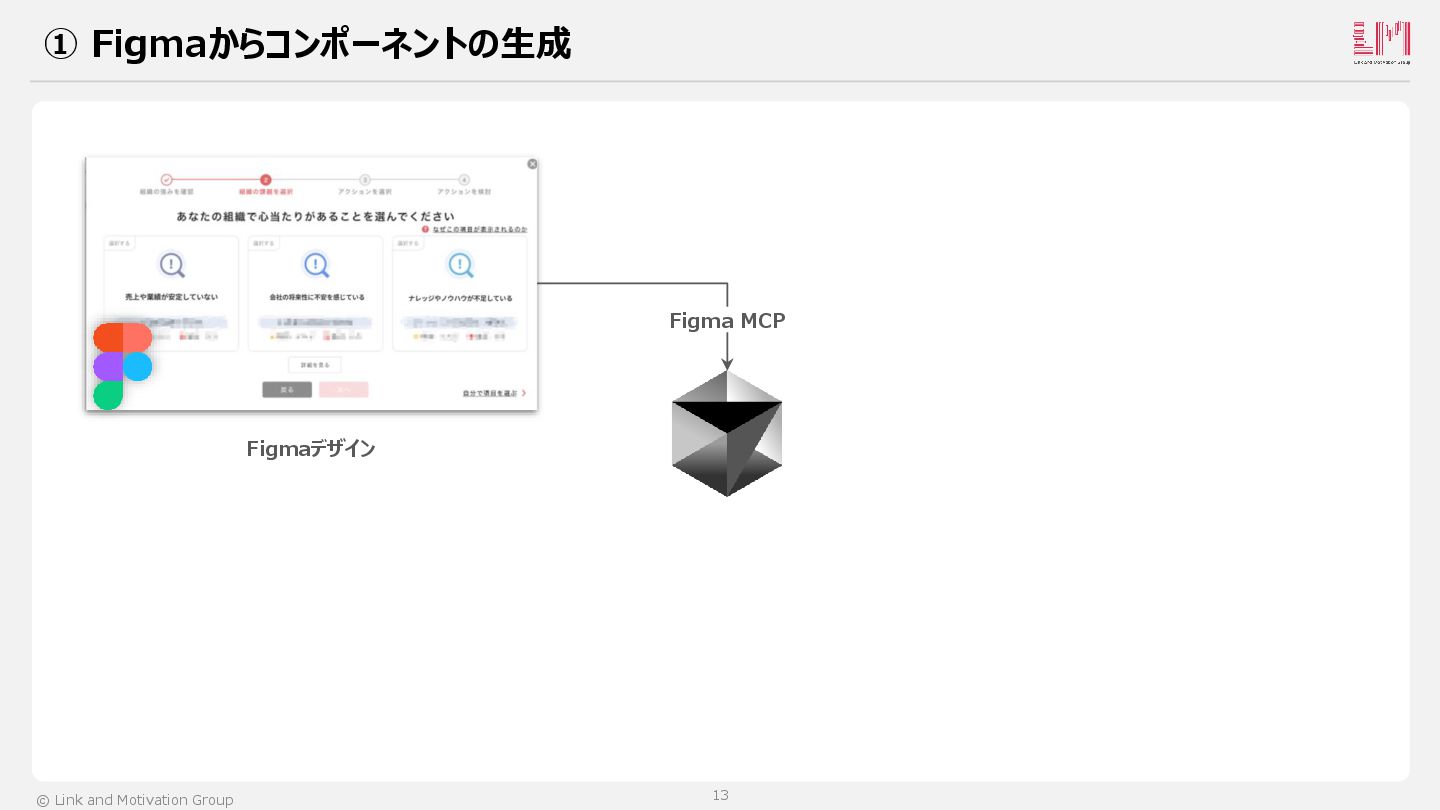The height and width of the screenshot is (810, 1440).
Task: Click the © Link and Motivation Group footer
Action: tap(135, 800)
